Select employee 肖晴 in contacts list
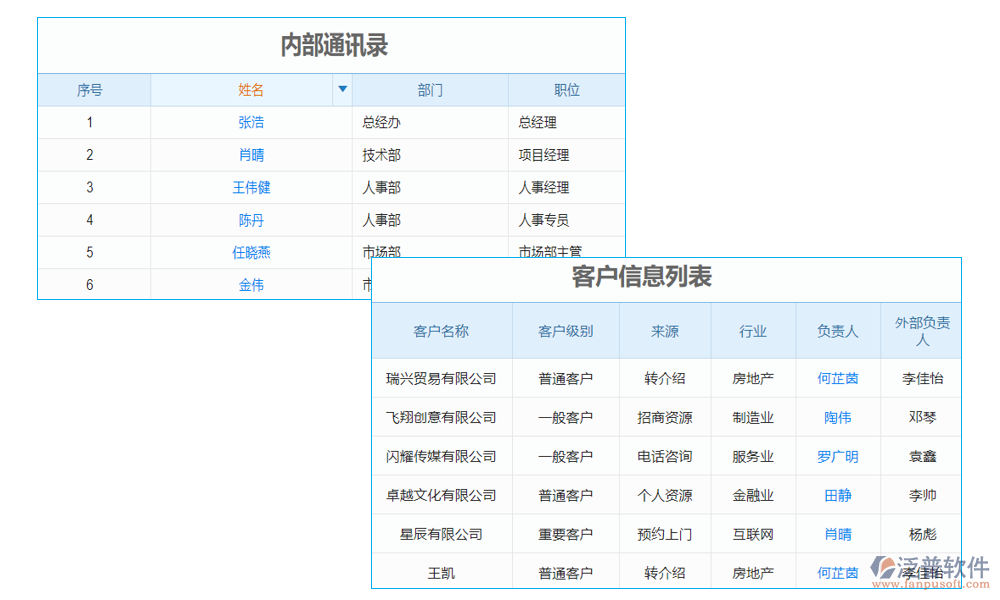 tap(251, 155)
